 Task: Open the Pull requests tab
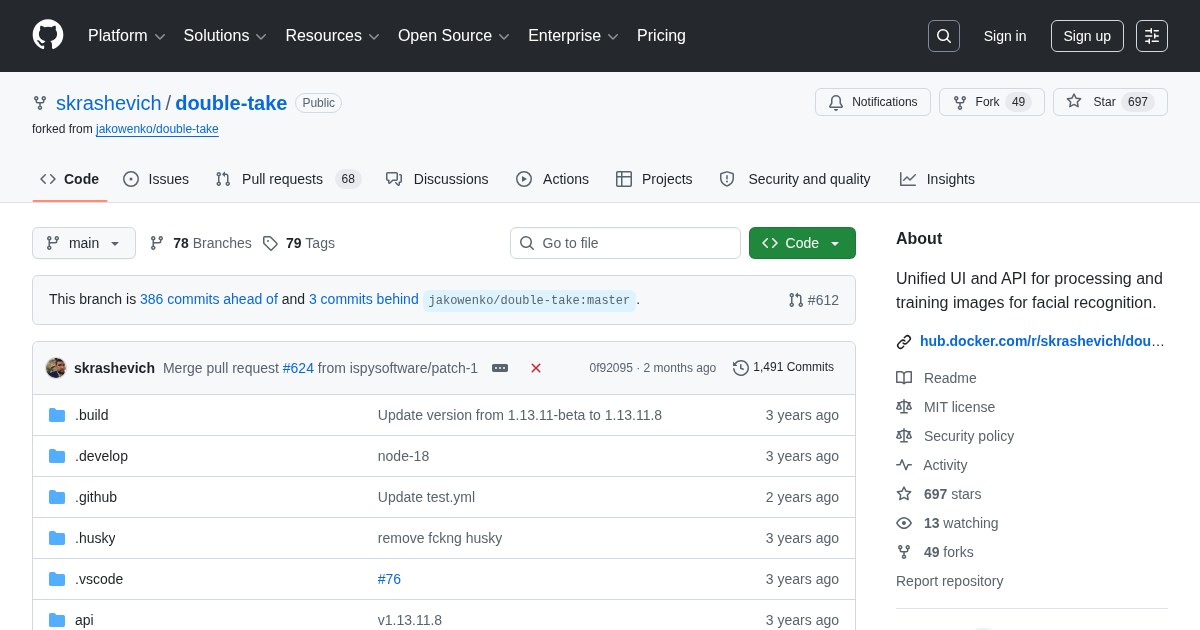(x=288, y=179)
